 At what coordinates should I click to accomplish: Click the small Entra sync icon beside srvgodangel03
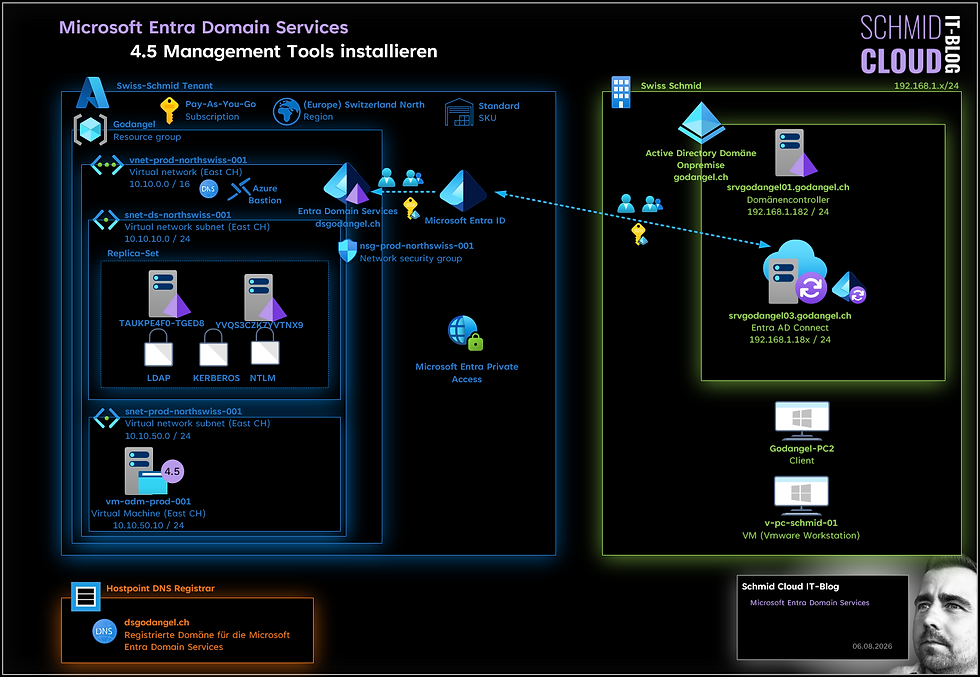[849, 288]
